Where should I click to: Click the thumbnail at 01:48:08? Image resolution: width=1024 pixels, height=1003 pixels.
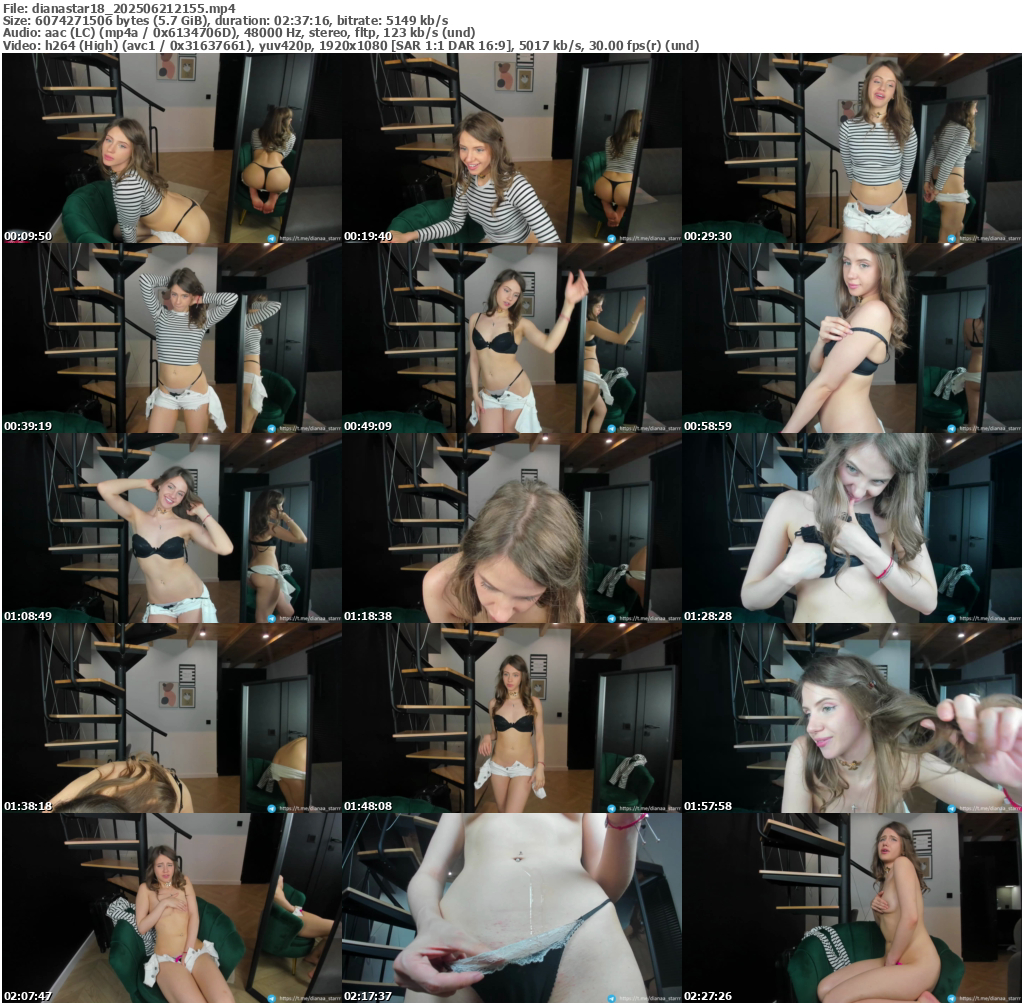click(x=511, y=718)
